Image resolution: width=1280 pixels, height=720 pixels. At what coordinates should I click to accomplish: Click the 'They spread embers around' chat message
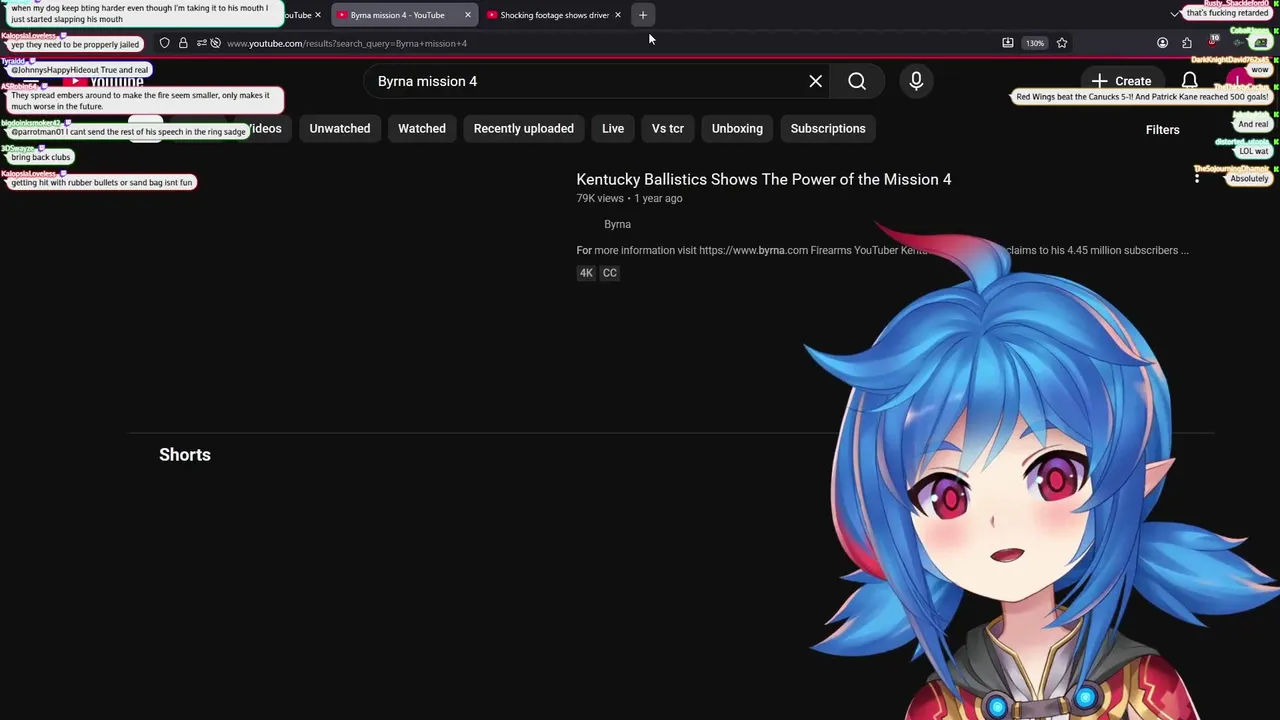(143, 101)
